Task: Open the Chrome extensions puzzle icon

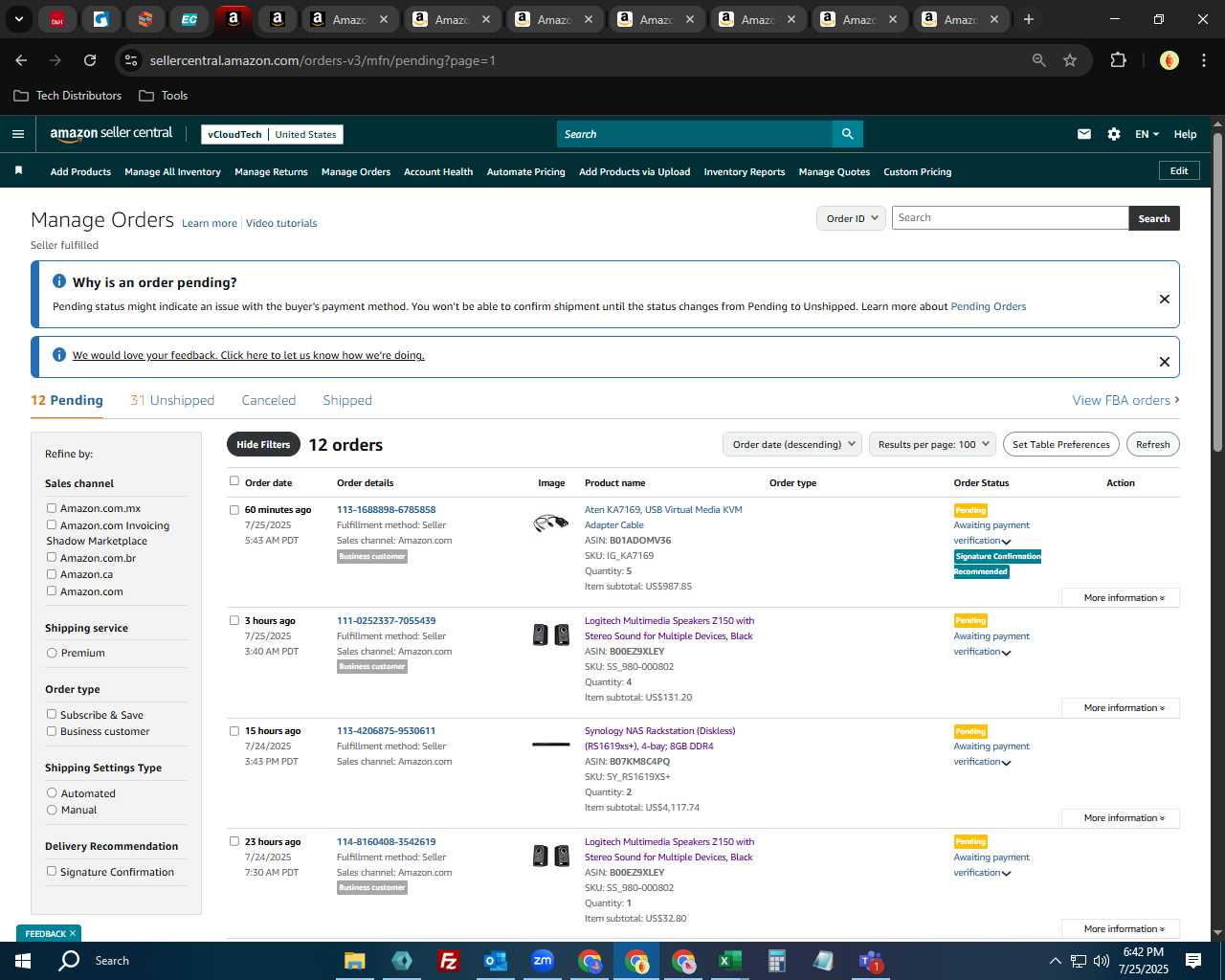Action: pyautogui.click(x=1118, y=60)
